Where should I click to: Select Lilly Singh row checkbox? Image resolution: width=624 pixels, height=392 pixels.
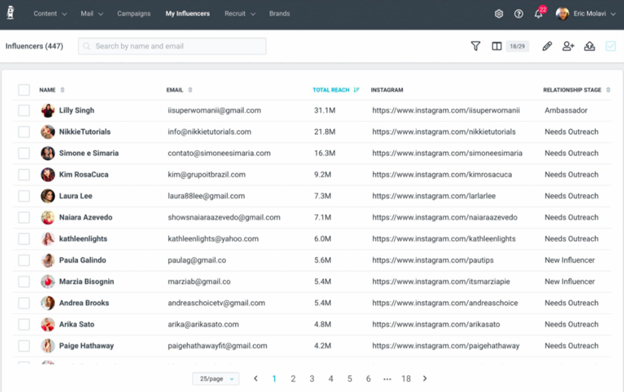coord(24,110)
